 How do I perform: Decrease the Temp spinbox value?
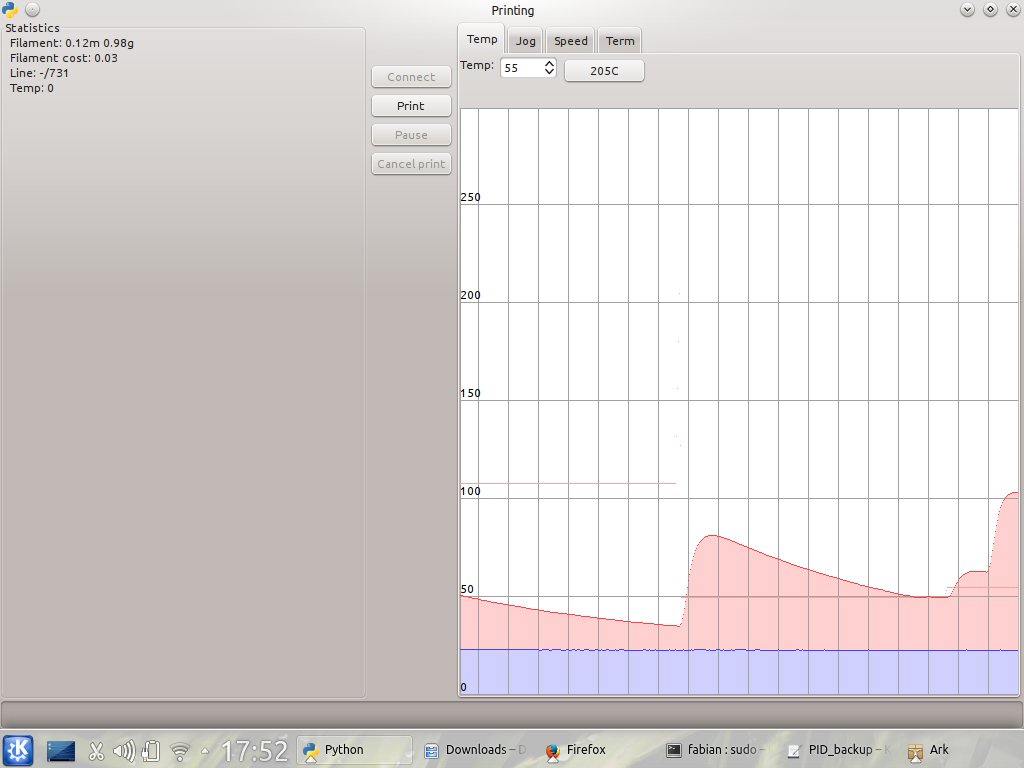(549, 72)
